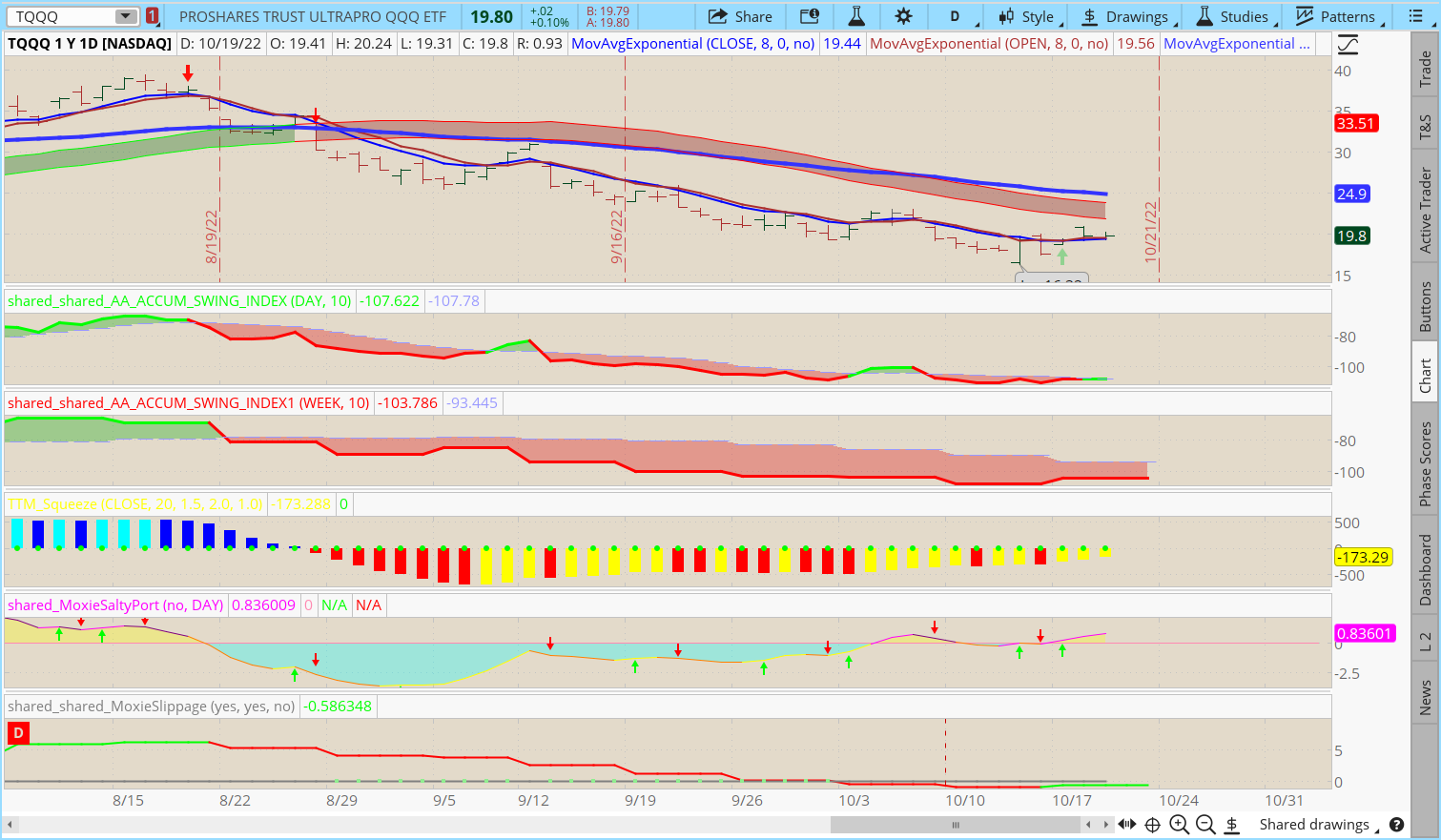Click the zoom in magnifier icon

click(x=1179, y=825)
